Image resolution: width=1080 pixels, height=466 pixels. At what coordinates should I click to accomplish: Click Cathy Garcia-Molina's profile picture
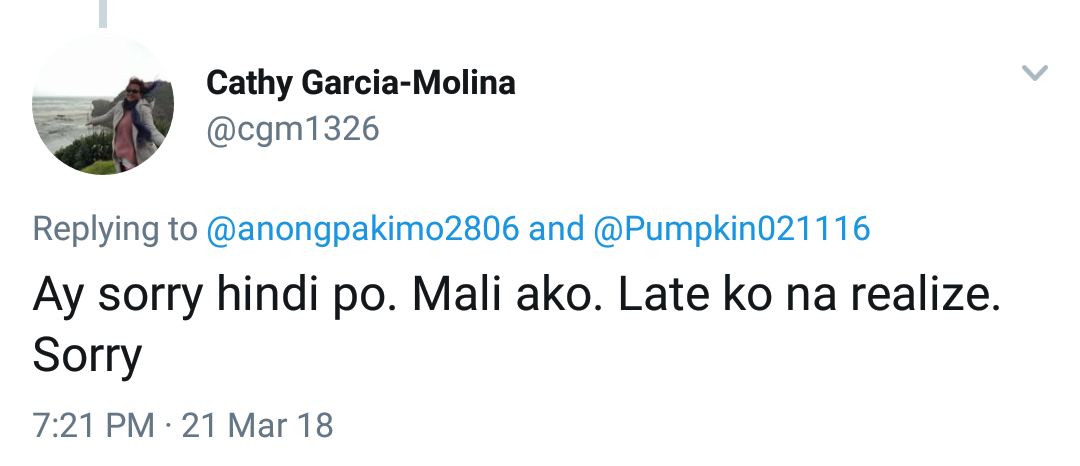(102, 105)
